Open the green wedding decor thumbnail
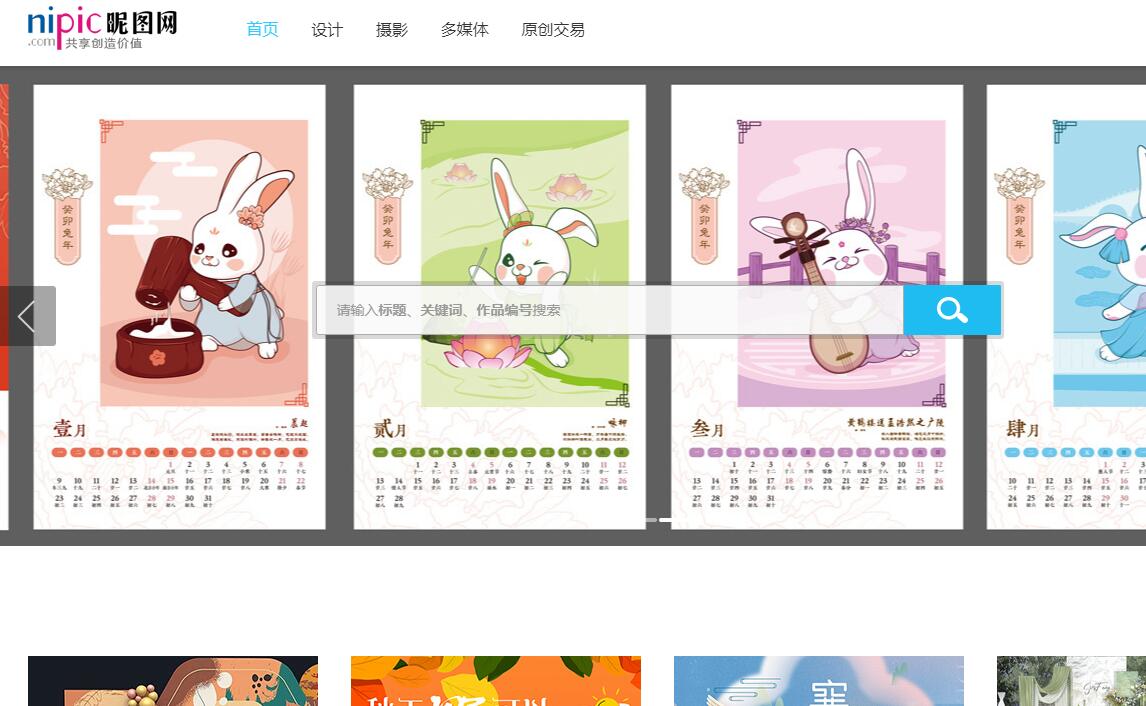This screenshot has height=706, width=1146. (1071, 681)
